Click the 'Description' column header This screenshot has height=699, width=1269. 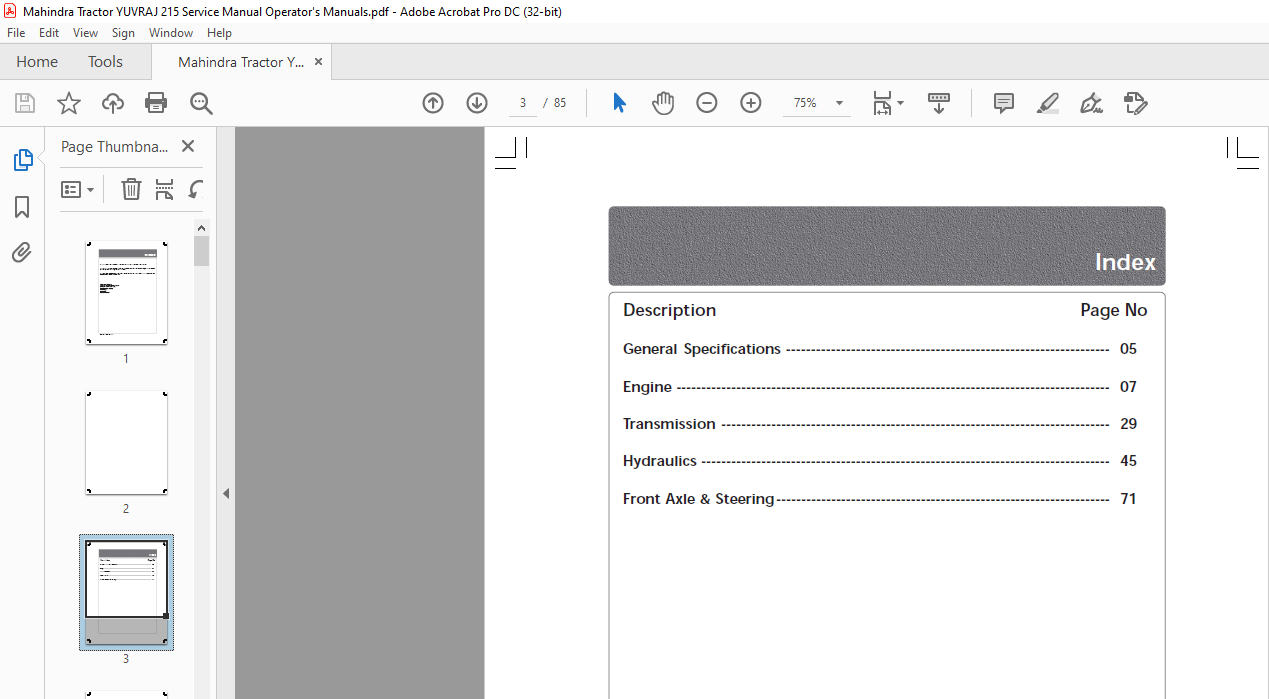[670, 310]
